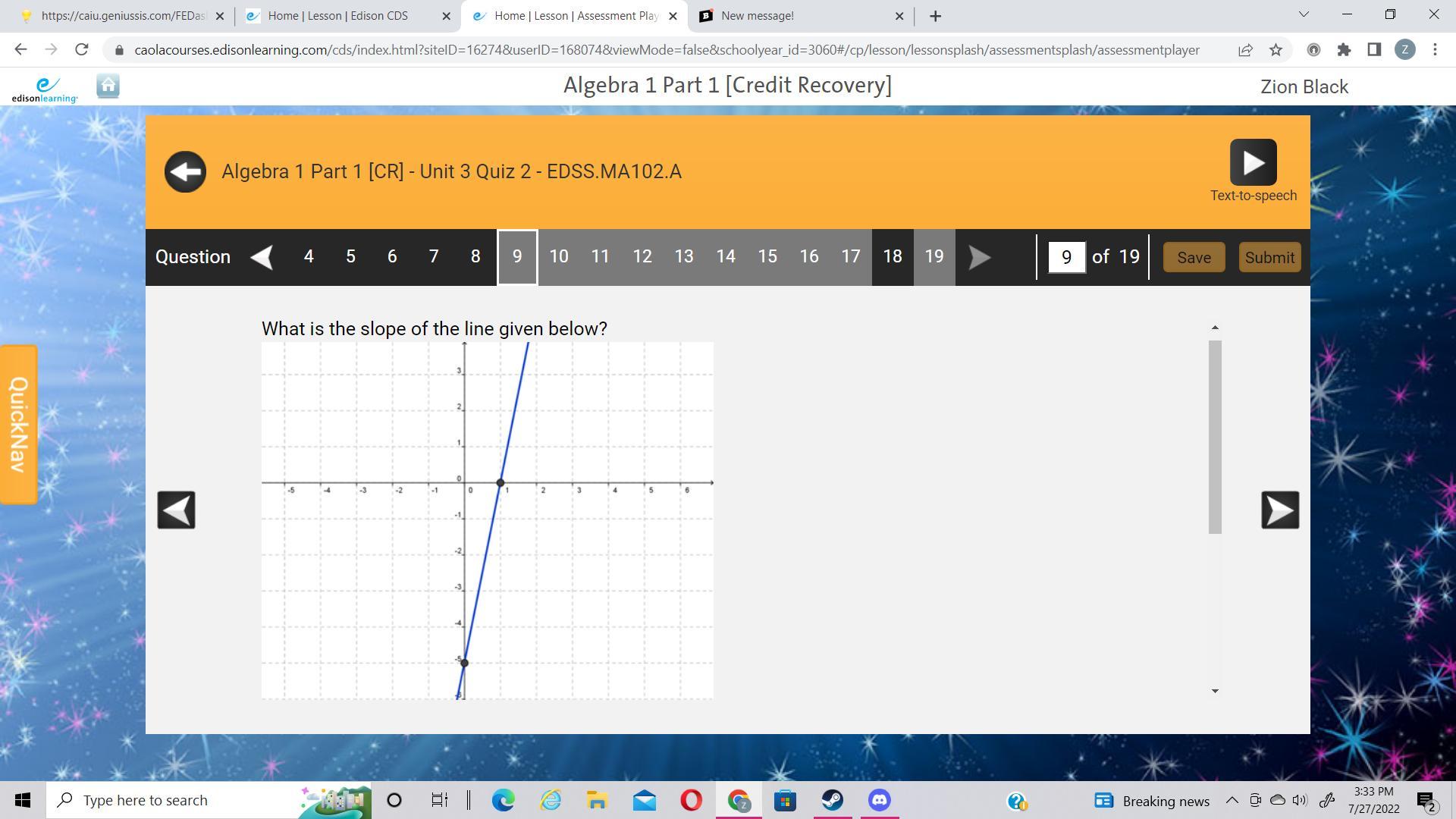The height and width of the screenshot is (819, 1456).
Task: Open the QuickNav side panel
Action: (x=18, y=424)
